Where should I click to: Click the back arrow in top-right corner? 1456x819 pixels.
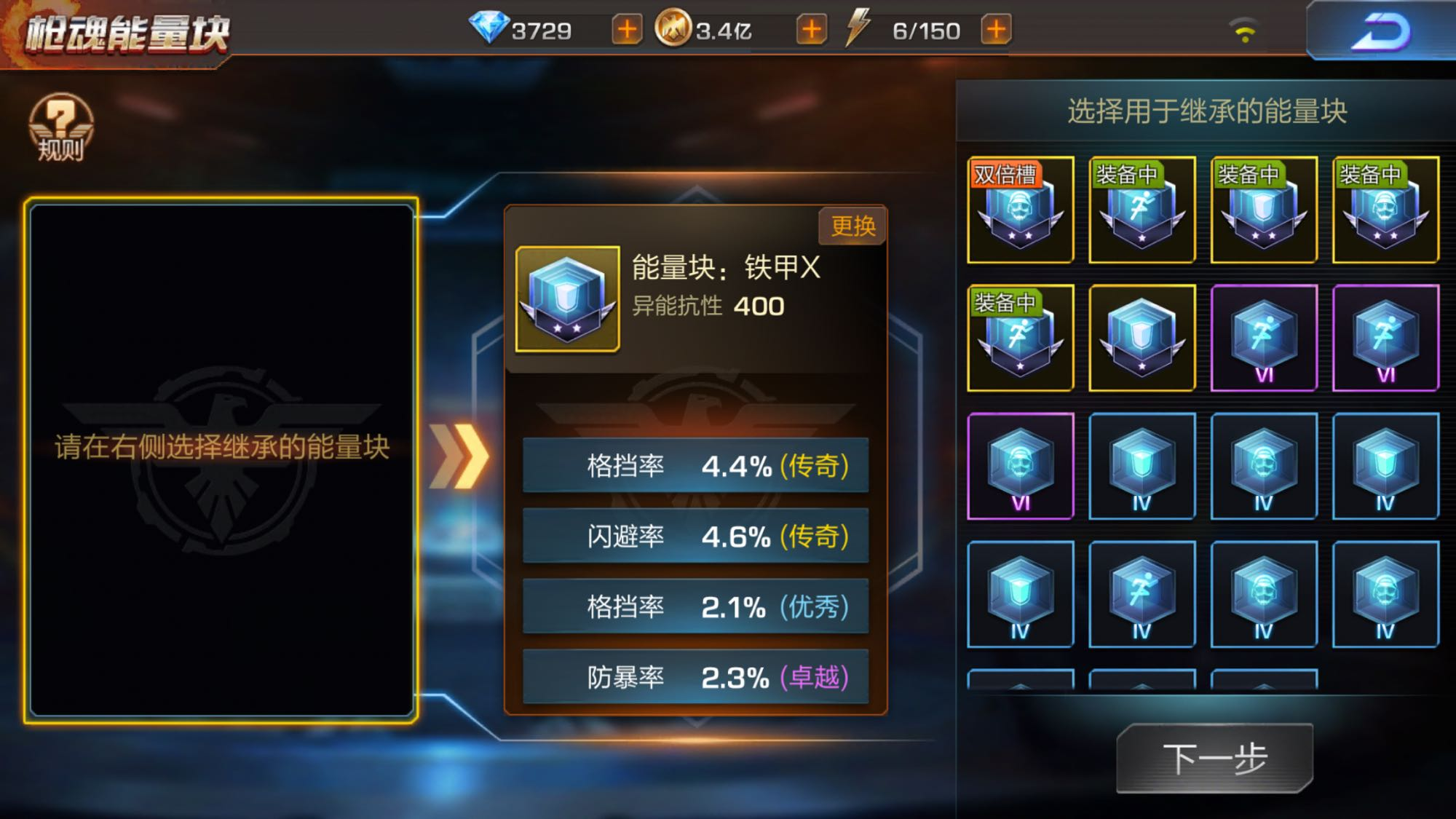pyautogui.click(x=1382, y=32)
